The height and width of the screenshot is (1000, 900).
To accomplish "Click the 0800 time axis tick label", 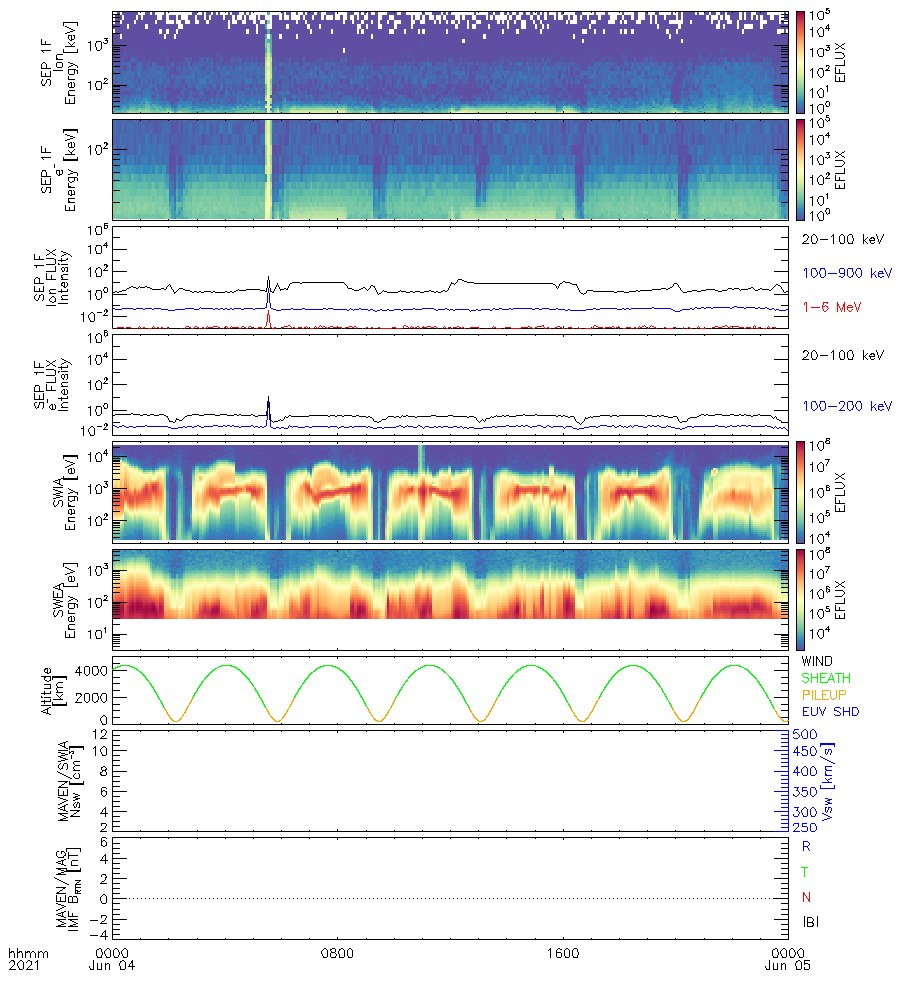I will 337,953.
